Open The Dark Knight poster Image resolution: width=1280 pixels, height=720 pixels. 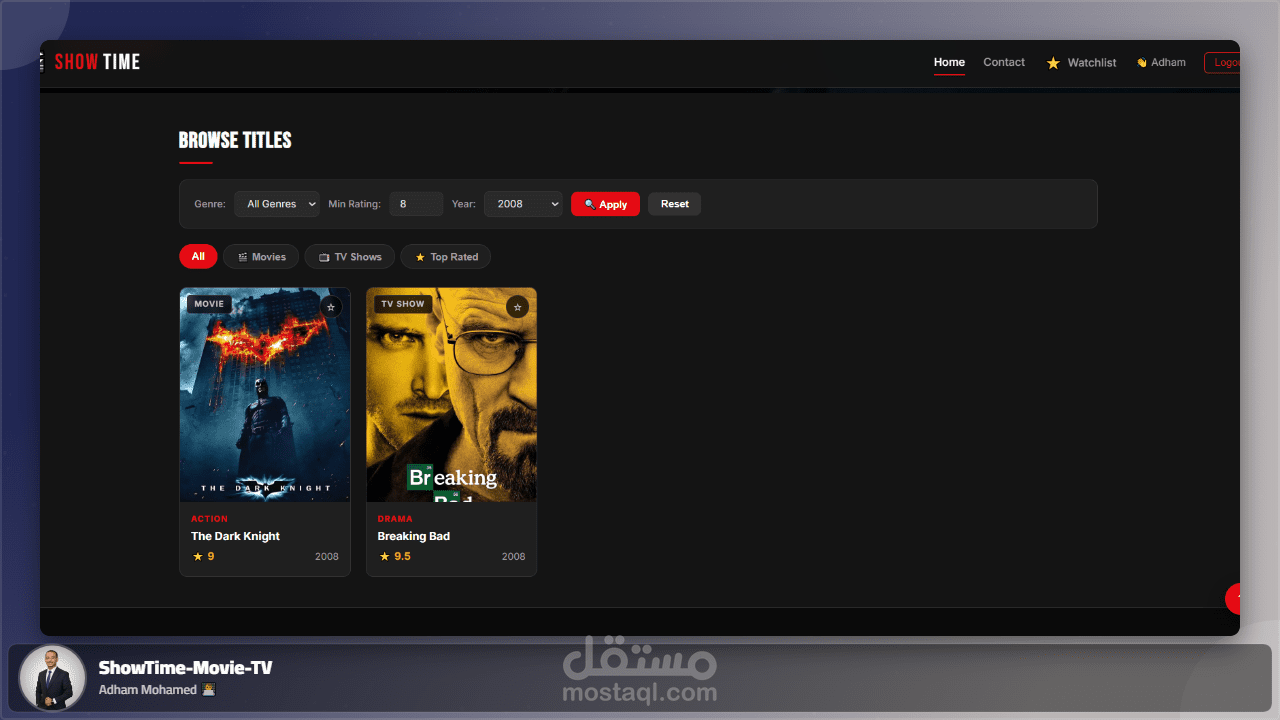[265, 395]
